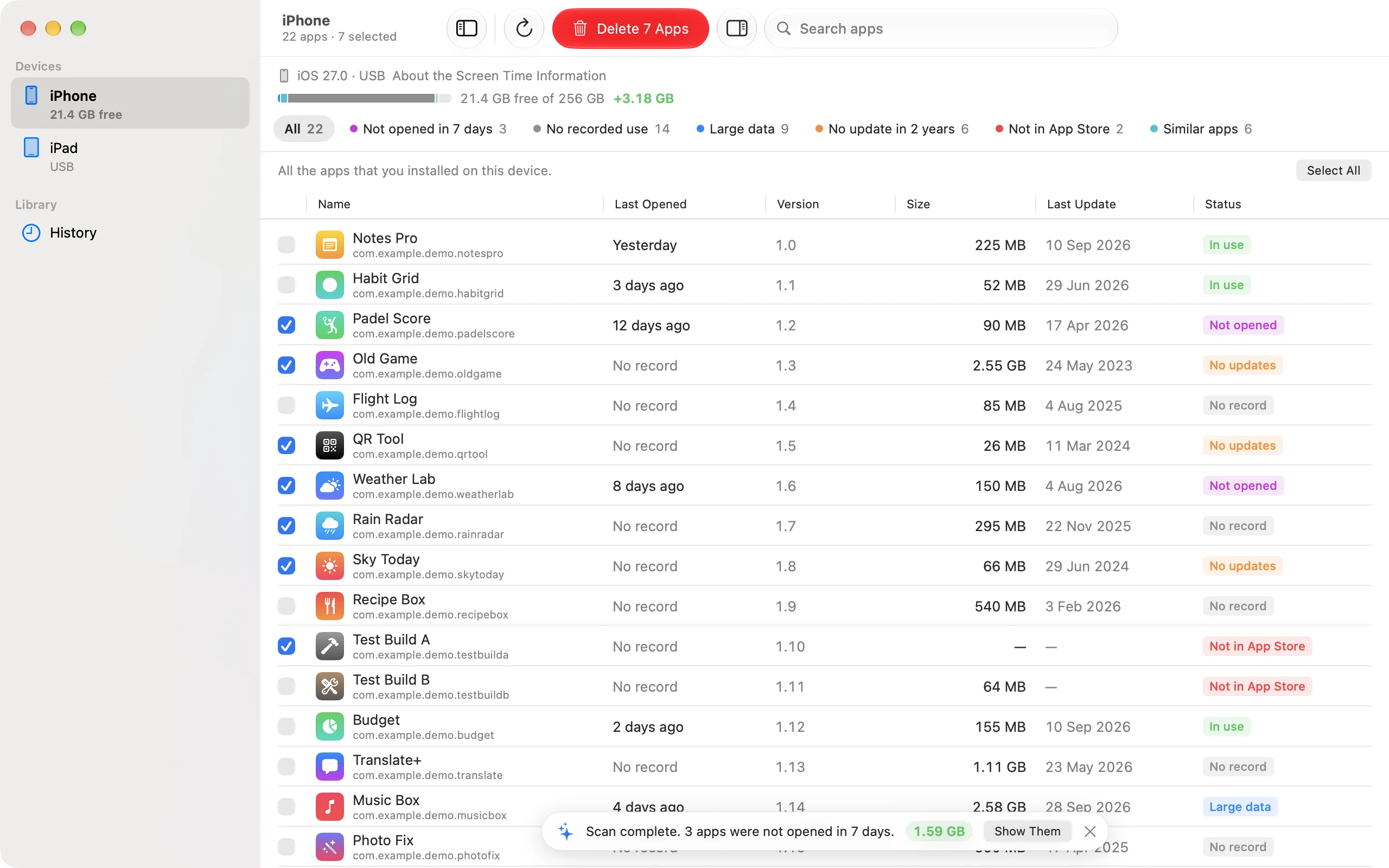Click the Budget pie chart icon
The image size is (1389, 868).
tap(329, 727)
